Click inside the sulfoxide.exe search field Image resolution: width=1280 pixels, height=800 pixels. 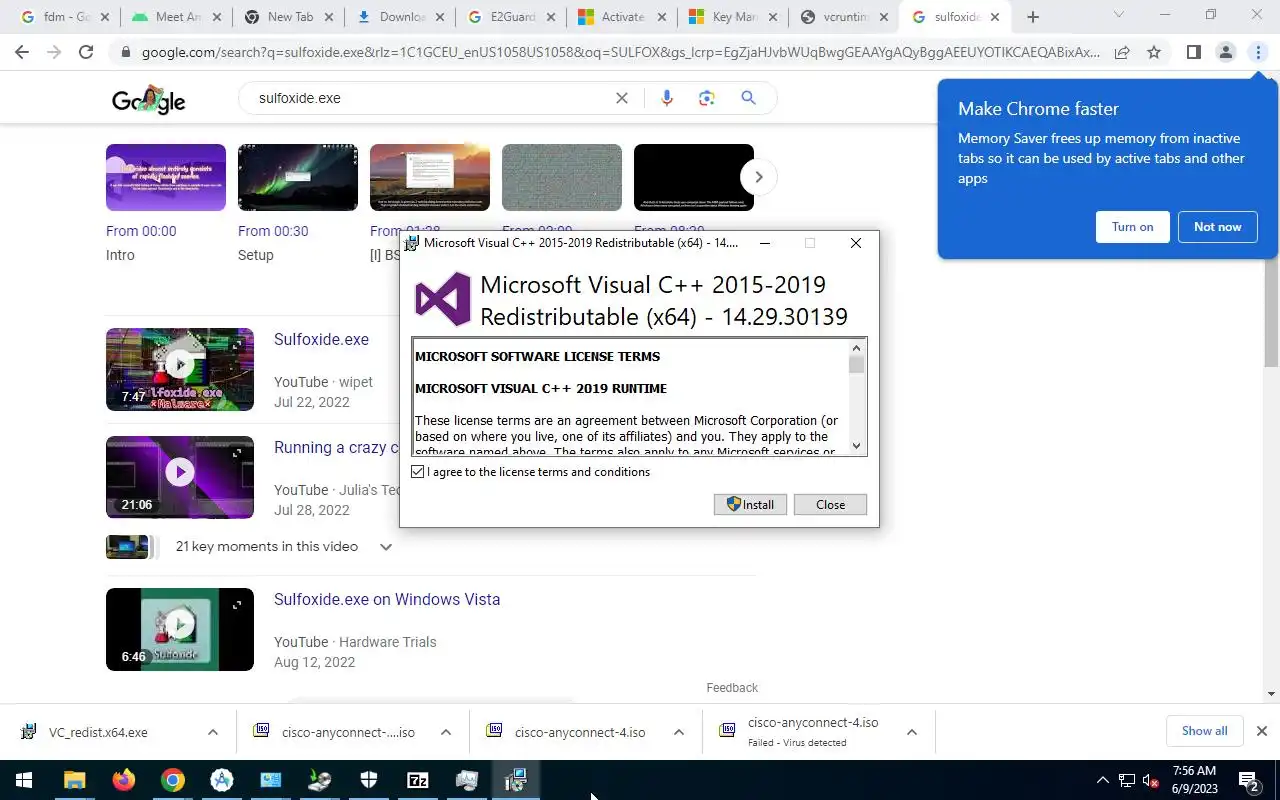[x=430, y=98]
